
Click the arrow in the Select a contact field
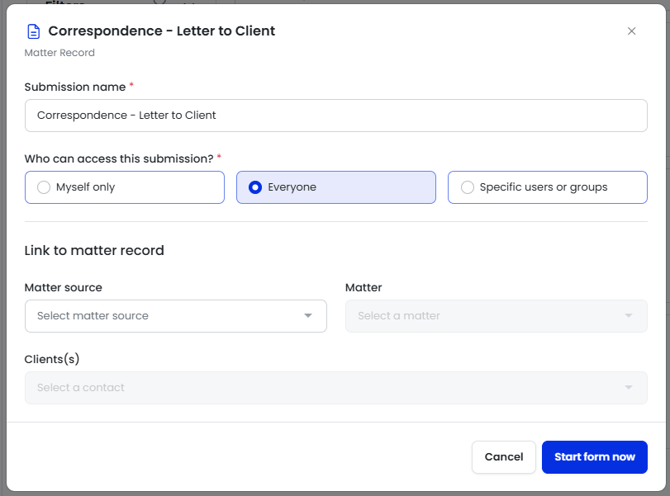coord(628,388)
